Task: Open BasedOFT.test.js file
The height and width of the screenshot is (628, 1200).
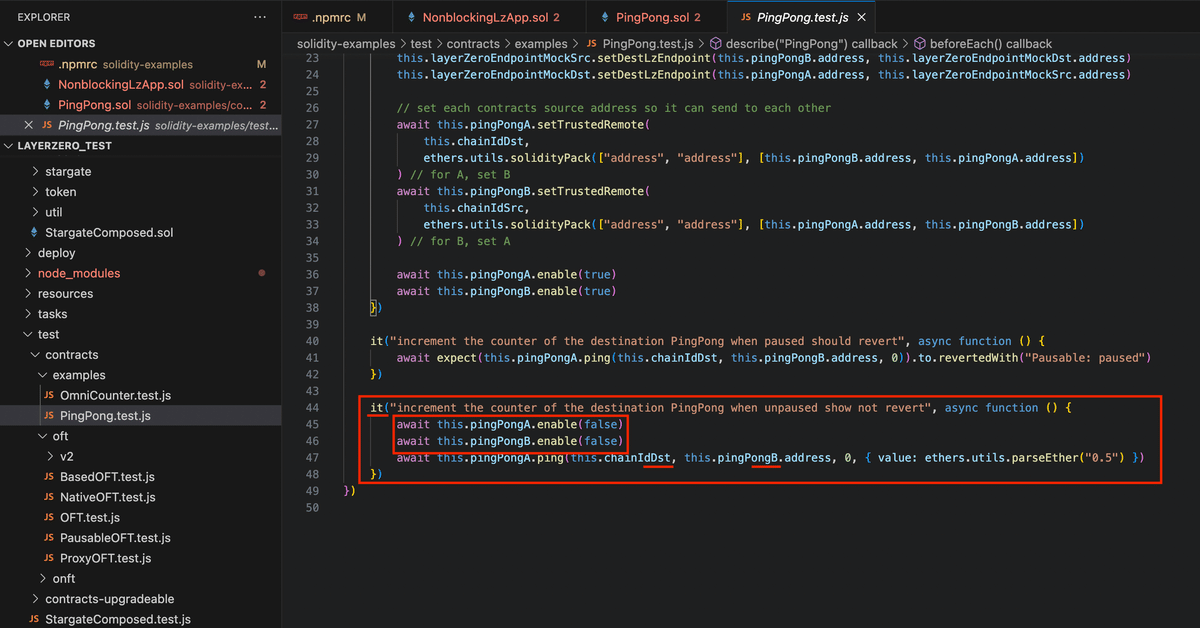Action: click(x=107, y=477)
